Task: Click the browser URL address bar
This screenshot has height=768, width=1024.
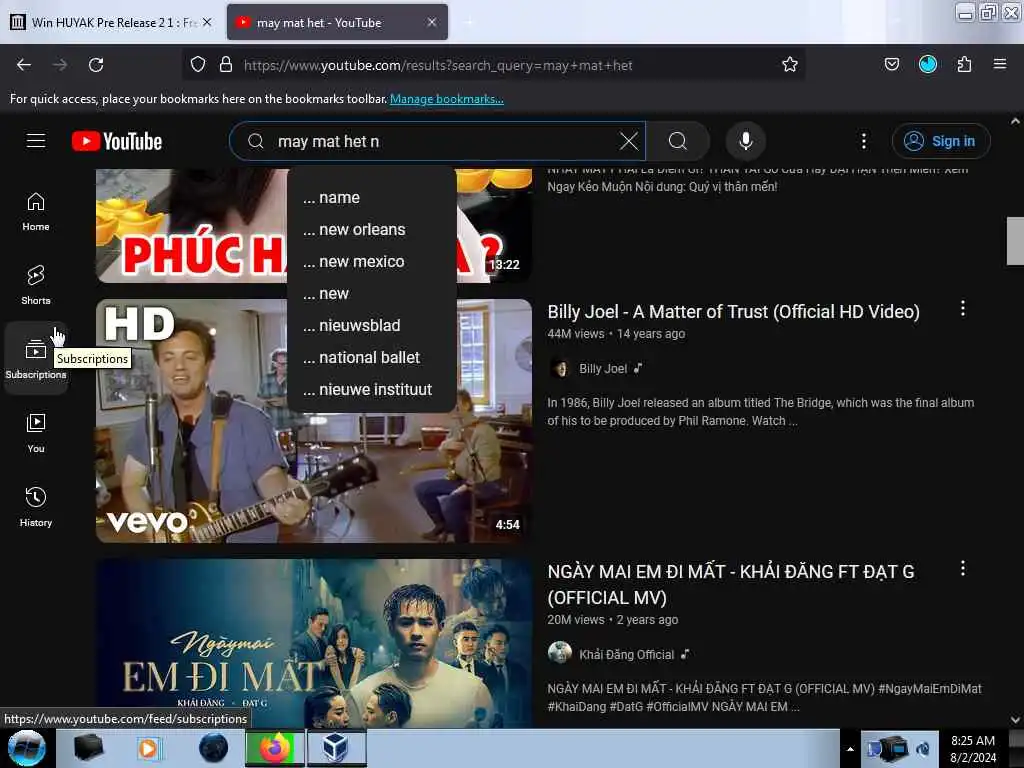Action: click(x=496, y=65)
